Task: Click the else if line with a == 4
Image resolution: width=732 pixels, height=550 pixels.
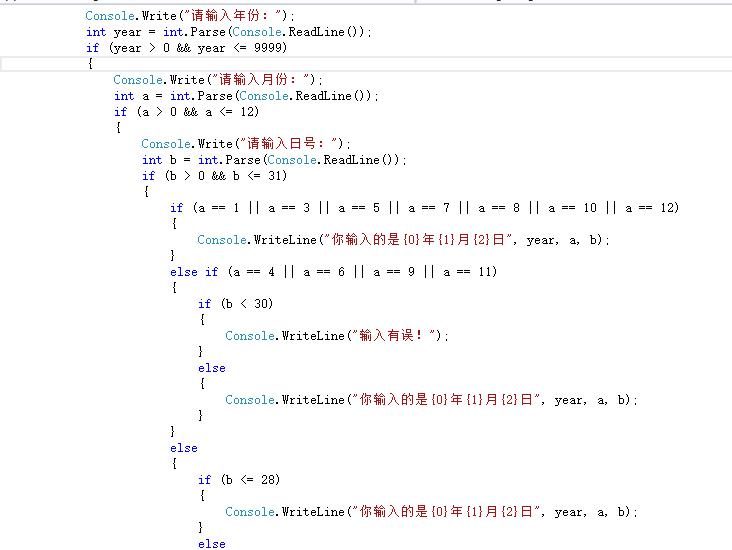Action: pyautogui.click(x=333, y=272)
